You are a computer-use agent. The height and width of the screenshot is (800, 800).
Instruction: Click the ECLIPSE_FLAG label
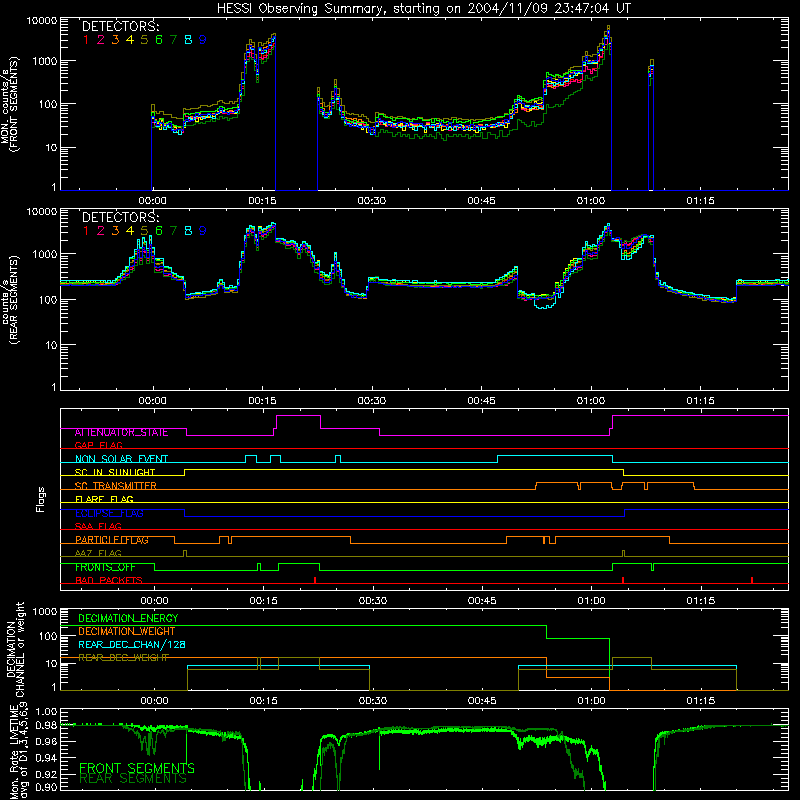pyautogui.click(x=109, y=513)
